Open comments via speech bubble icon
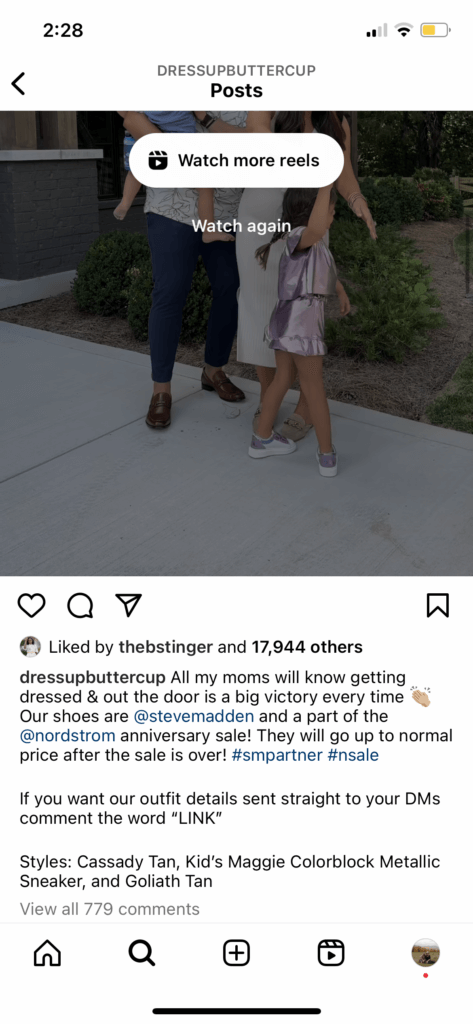This screenshot has height=1024, width=473. point(80,605)
